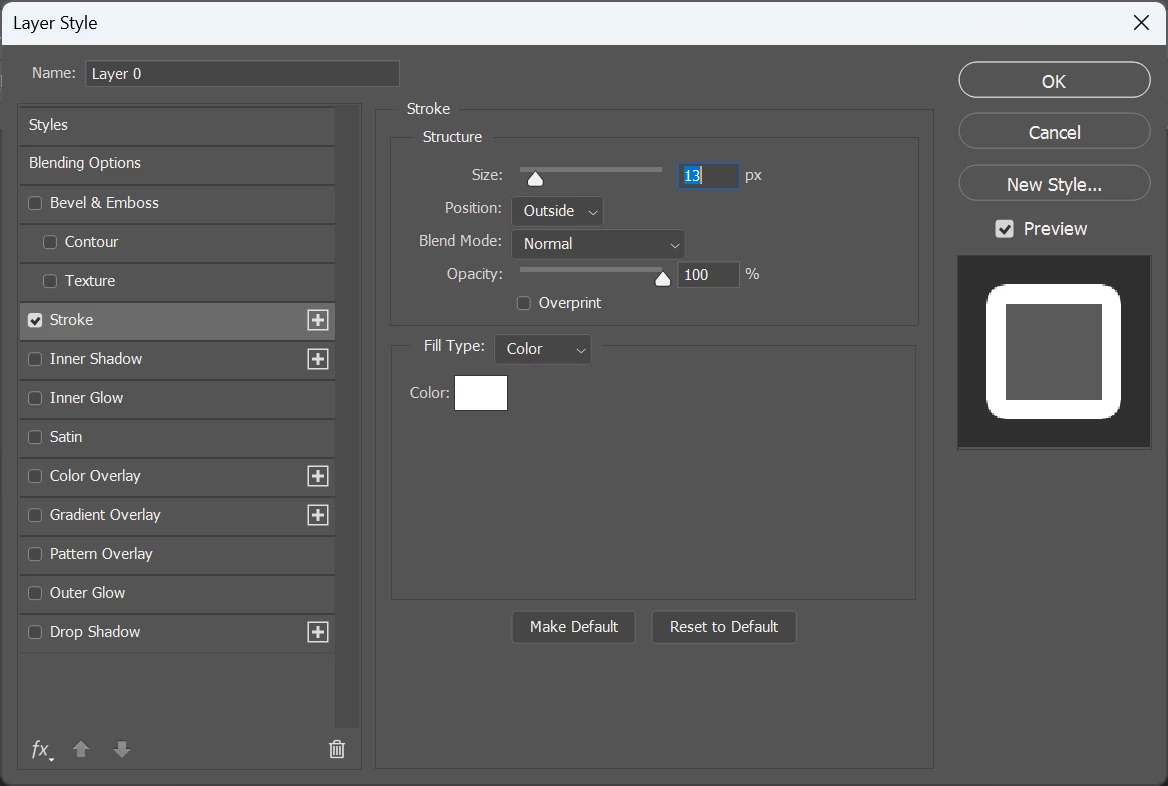Add another Drop Shadow with plus icon
The image size is (1168, 786).
pyautogui.click(x=318, y=632)
